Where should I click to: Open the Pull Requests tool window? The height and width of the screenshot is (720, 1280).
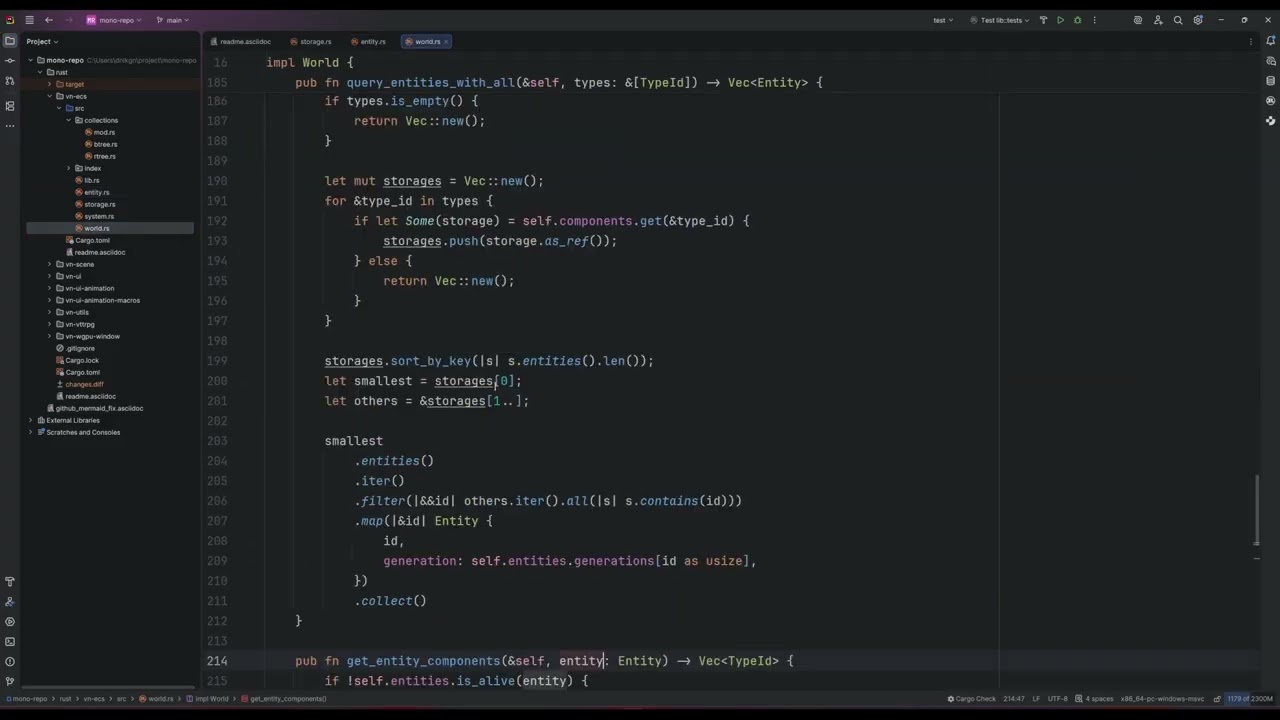(x=10, y=82)
